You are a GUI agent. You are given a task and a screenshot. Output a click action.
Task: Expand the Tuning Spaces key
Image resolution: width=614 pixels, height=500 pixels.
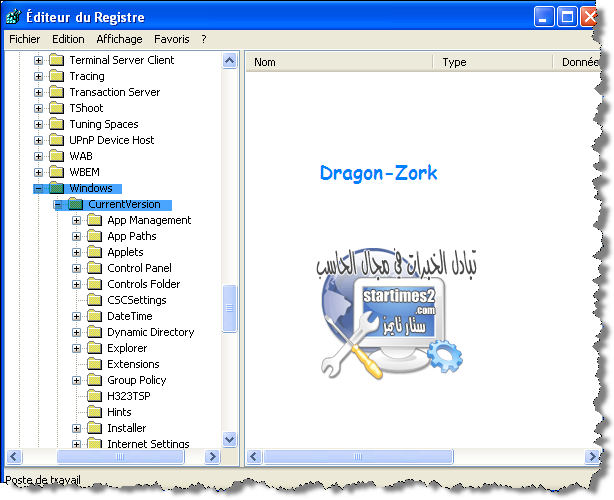click(x=38, y=125)
